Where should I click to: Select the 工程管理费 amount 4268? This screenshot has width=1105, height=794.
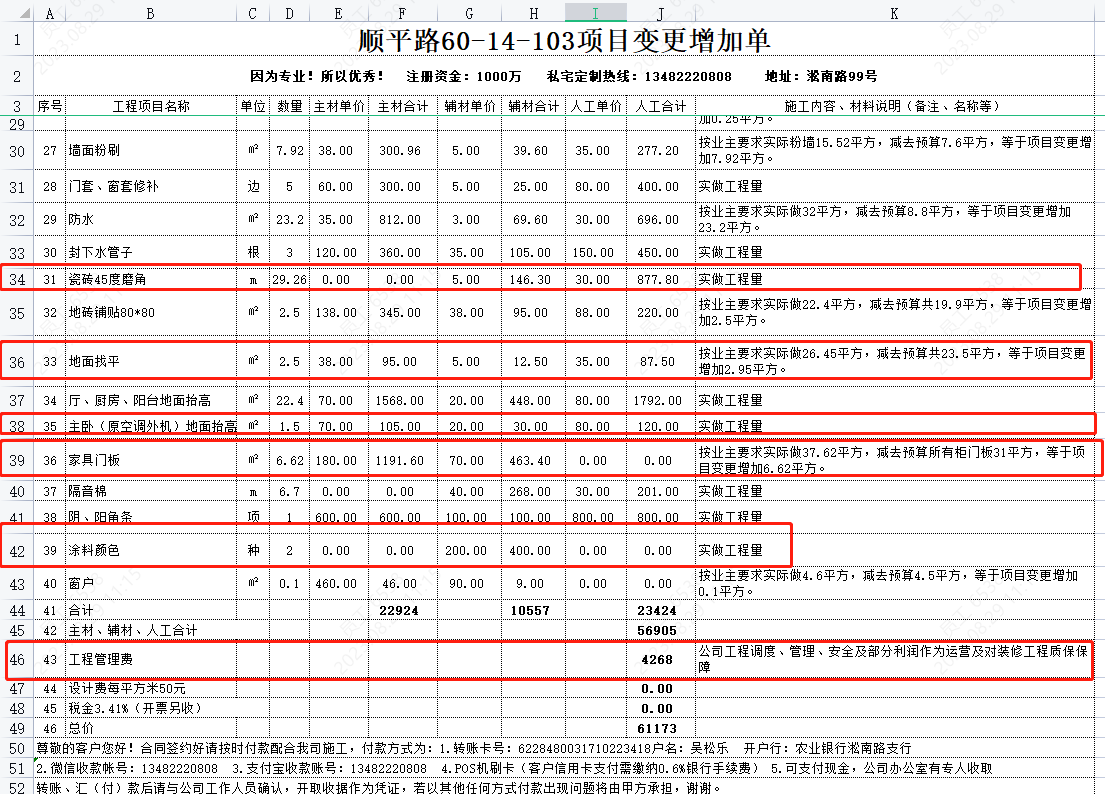click(658, 660)
